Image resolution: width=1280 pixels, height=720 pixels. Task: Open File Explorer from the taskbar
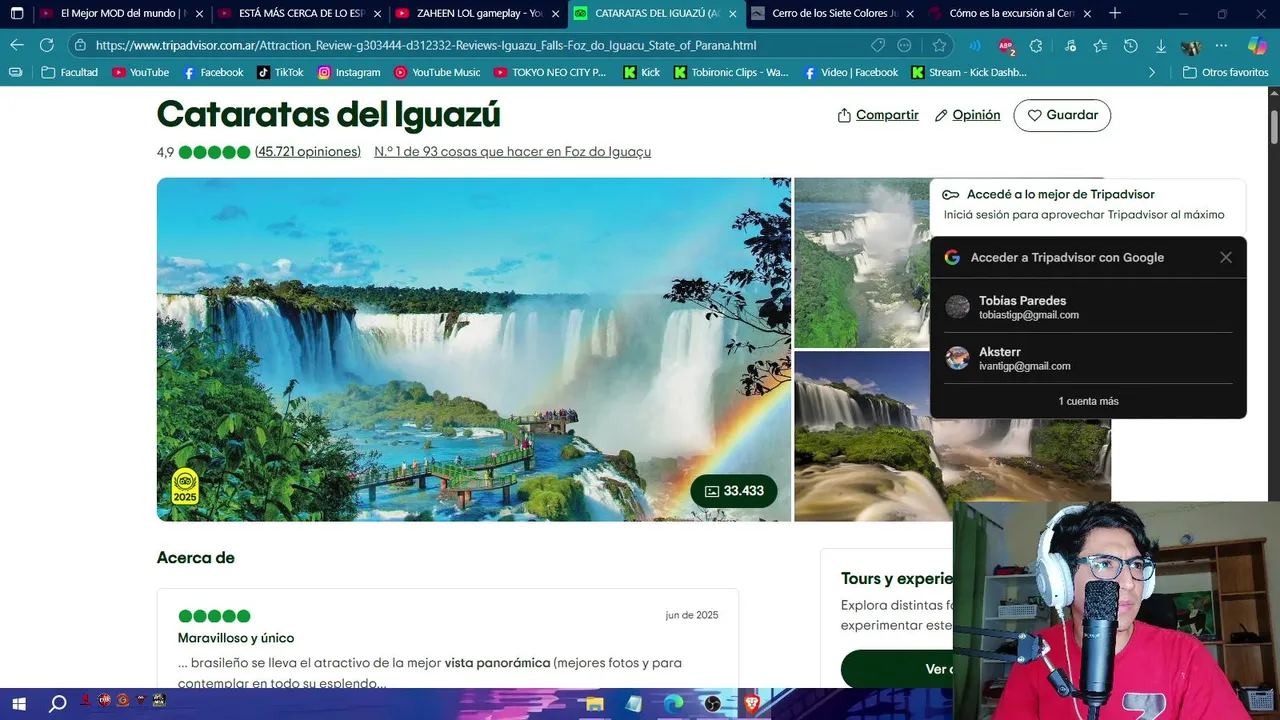click(x=594, y=704)
